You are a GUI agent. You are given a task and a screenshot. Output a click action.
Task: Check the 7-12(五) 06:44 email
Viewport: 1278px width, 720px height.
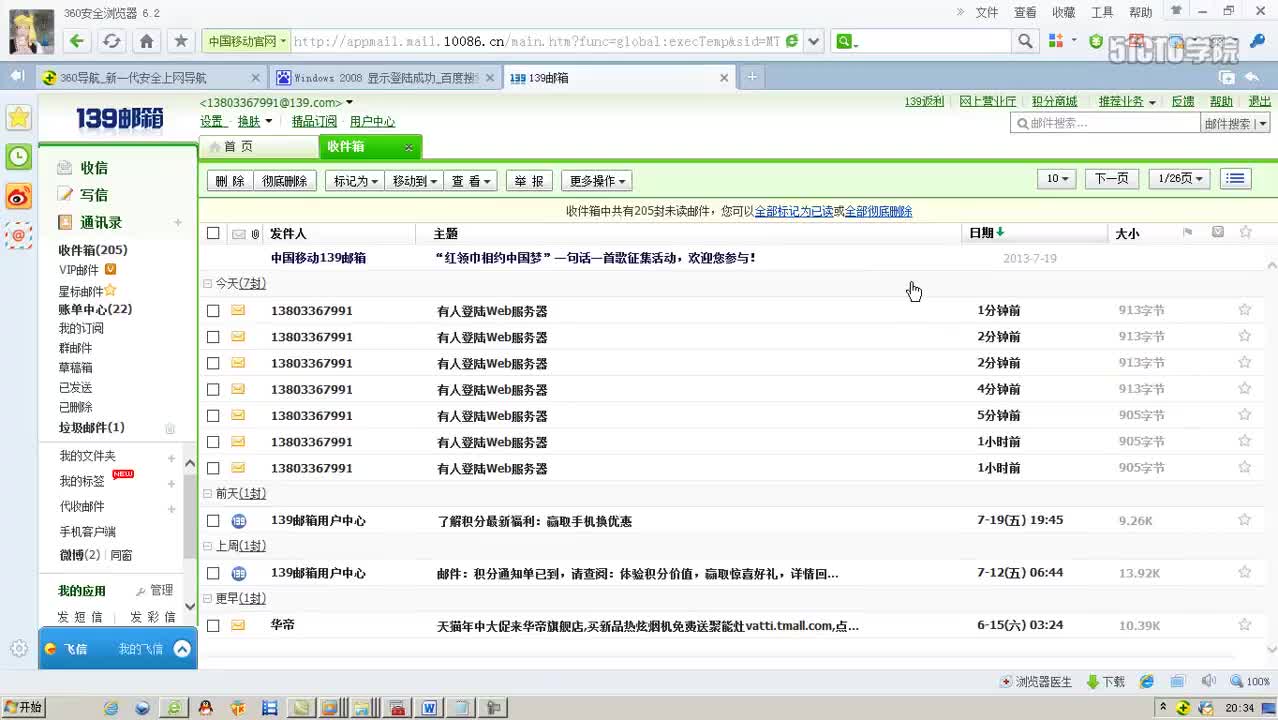(213, 573)
